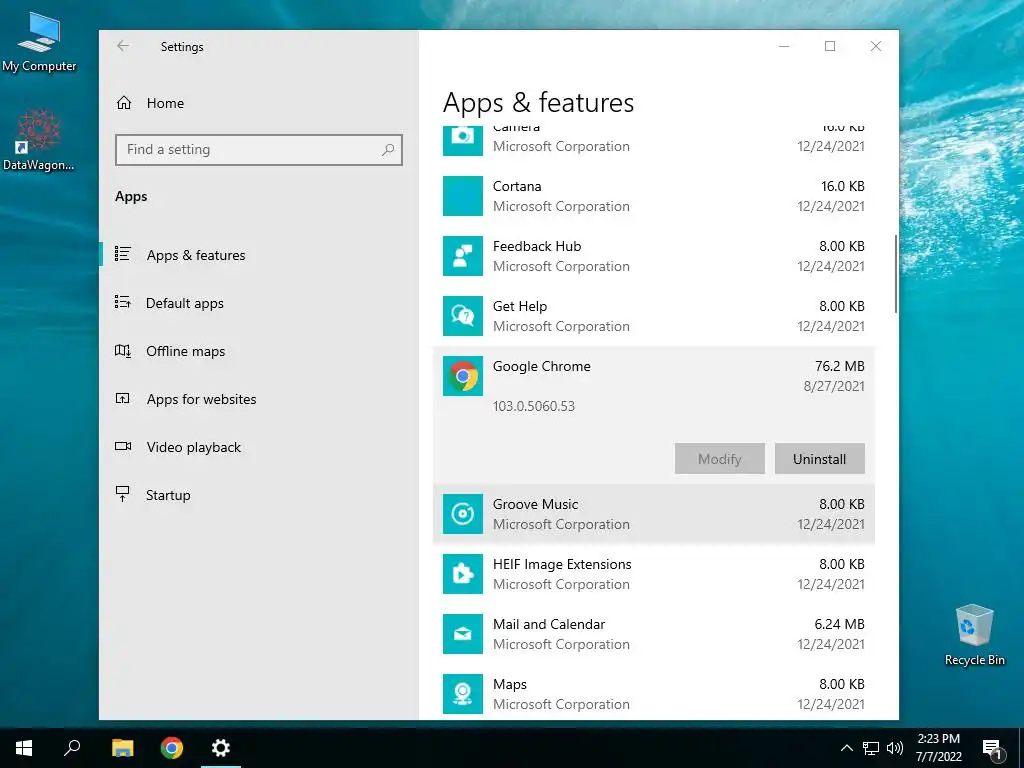This screenshot has height=768, width=1024.
Task: Open File Explorer from the taskbar
Action: pos(122,748)
